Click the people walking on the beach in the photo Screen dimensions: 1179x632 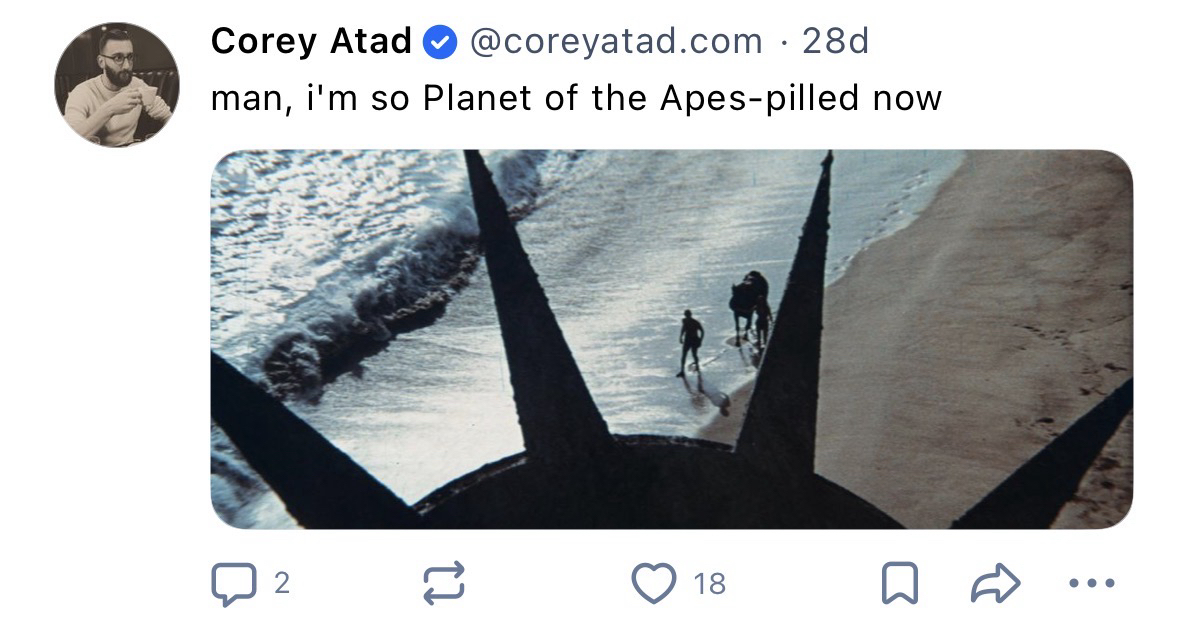click(x=690, y=342)
